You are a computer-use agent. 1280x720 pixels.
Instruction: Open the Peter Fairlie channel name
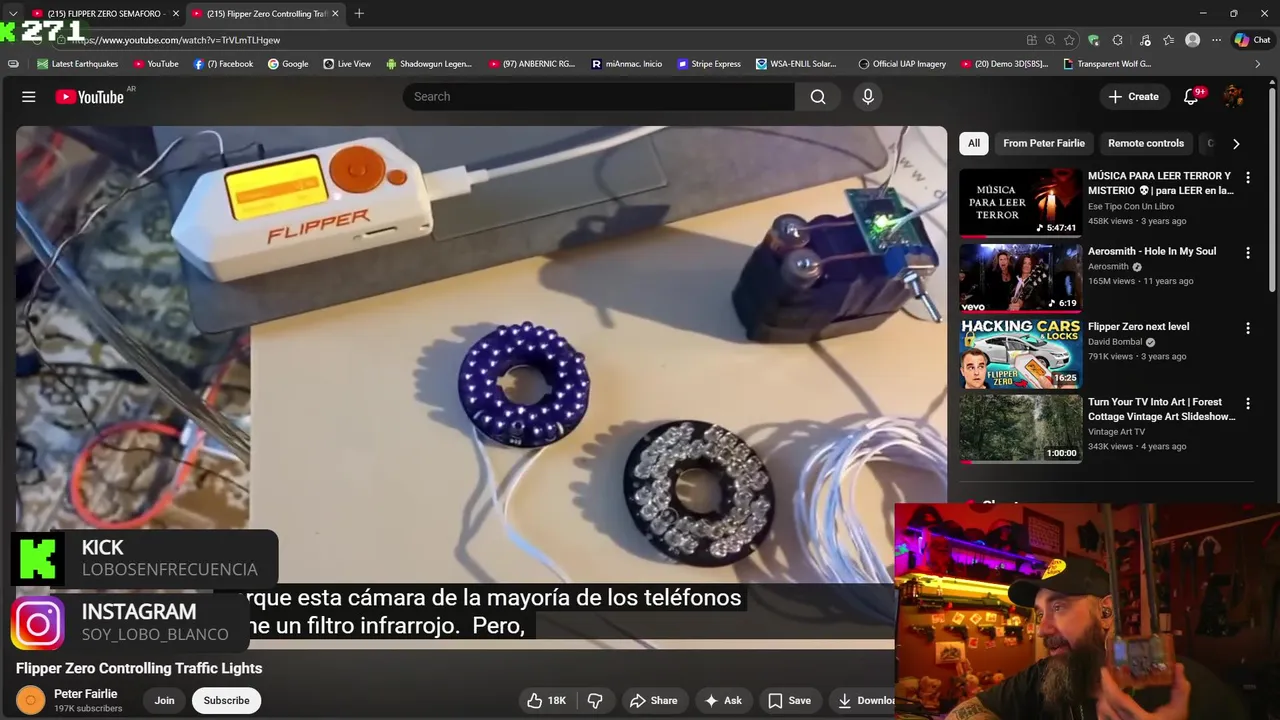coord(85,694)
